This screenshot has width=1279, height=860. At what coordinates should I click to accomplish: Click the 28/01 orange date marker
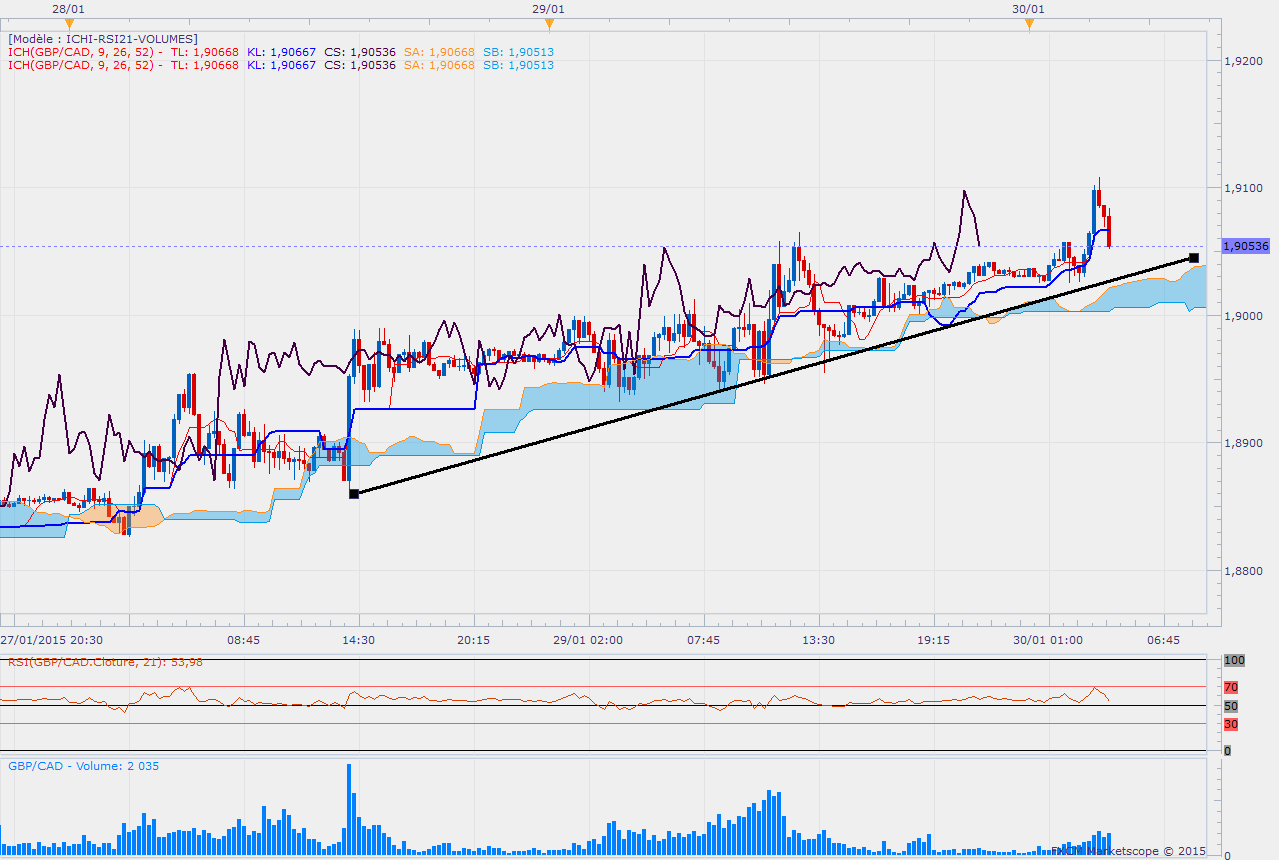pyautogui.click(x=68, y=24)
